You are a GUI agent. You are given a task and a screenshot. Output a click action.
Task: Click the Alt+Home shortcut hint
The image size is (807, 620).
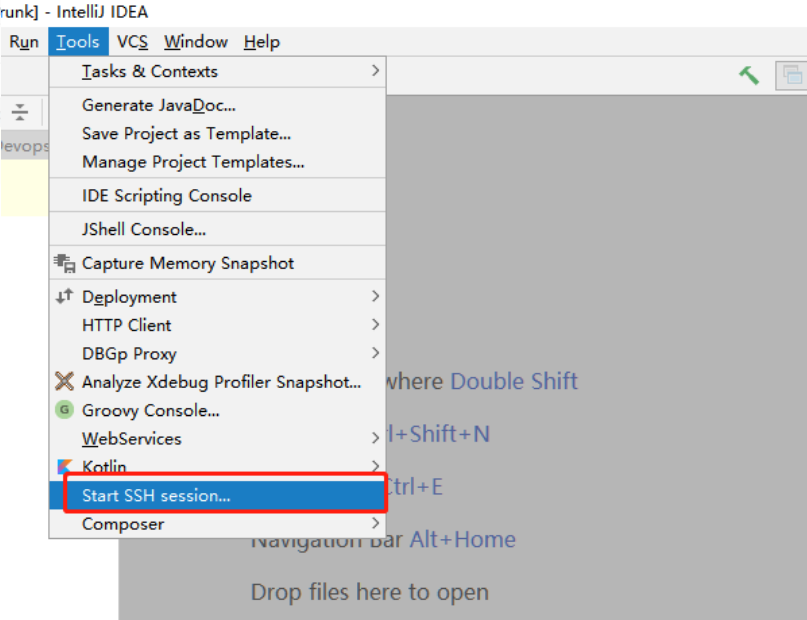[x=462, y=539]
